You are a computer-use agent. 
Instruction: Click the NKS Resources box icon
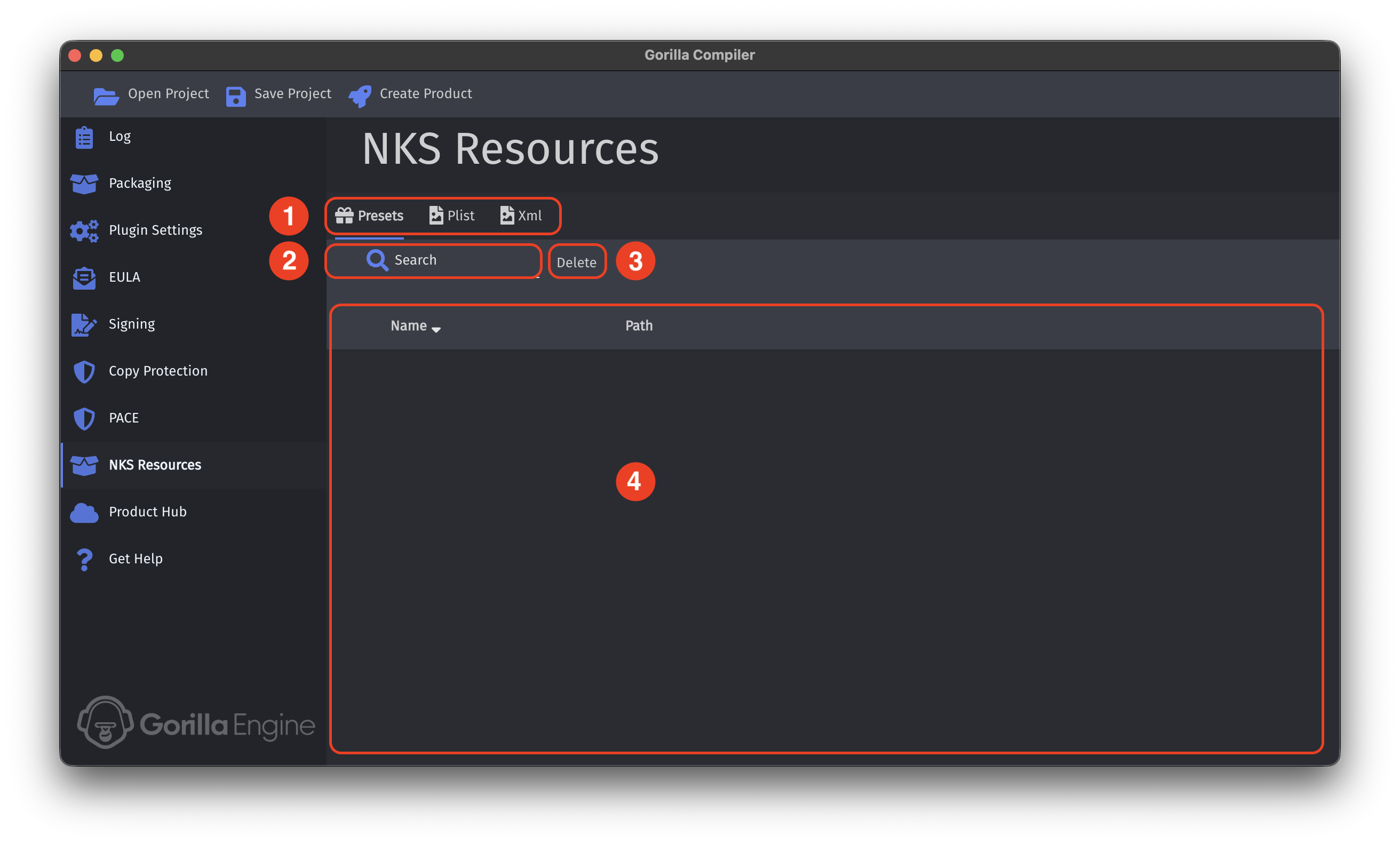click(84, 465)
